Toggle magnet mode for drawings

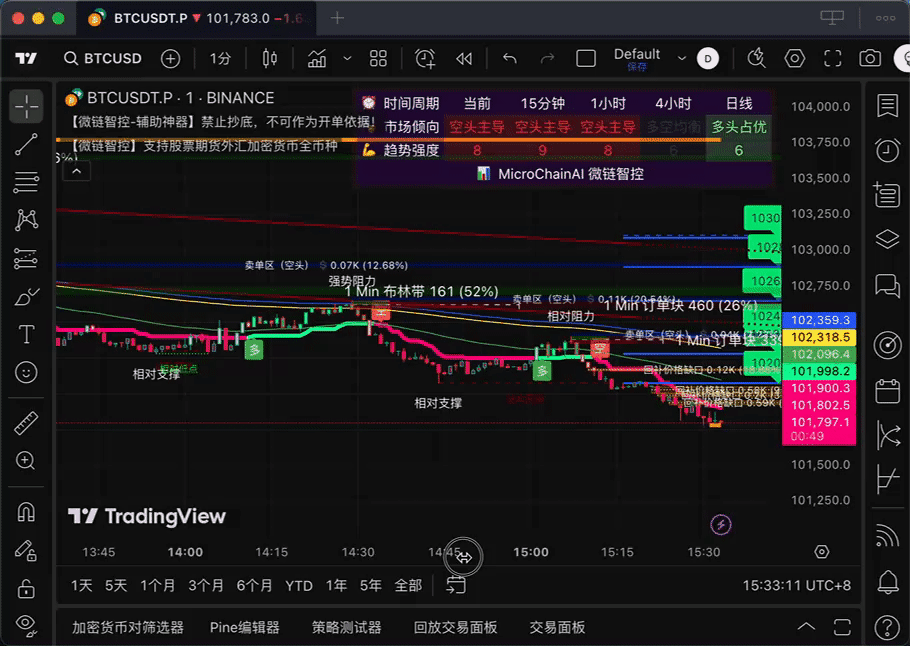click(26, 512)
